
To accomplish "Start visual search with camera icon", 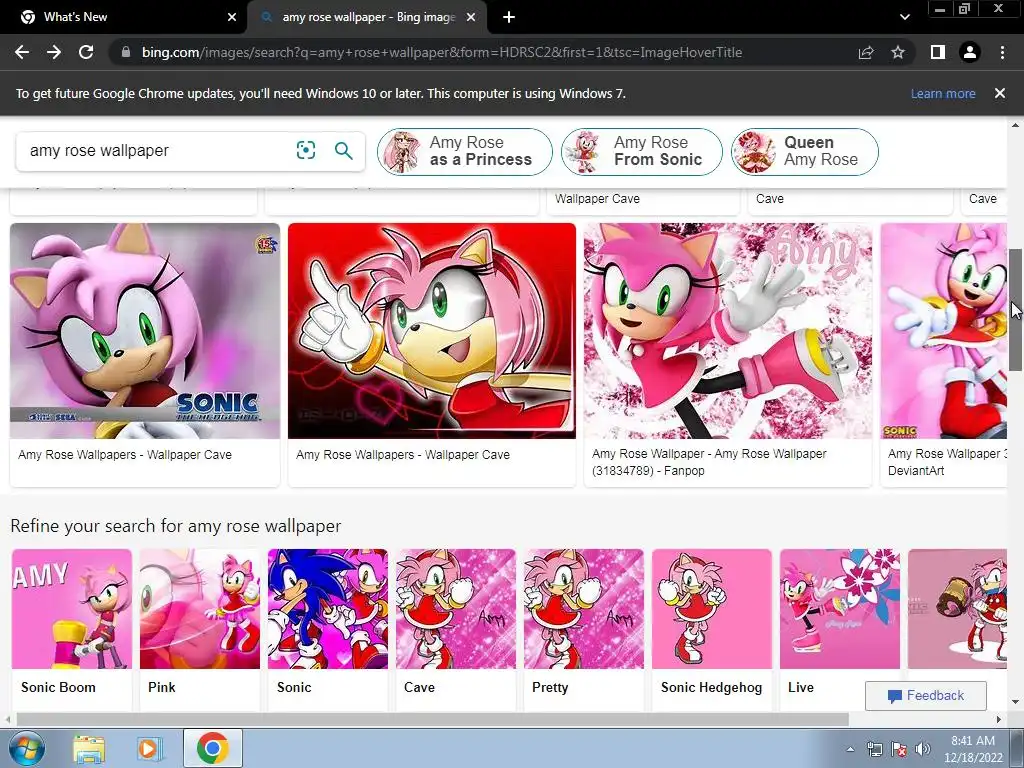I will tap(306, 150).
